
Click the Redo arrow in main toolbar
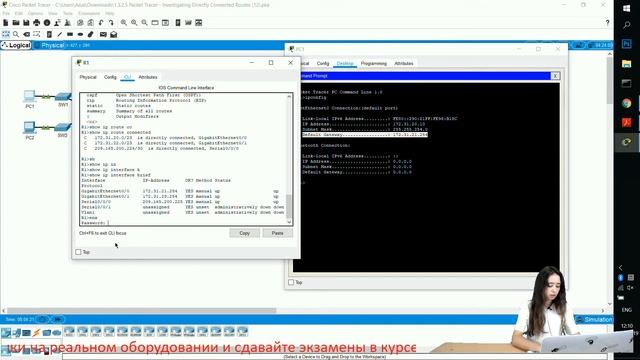(111, 23)
